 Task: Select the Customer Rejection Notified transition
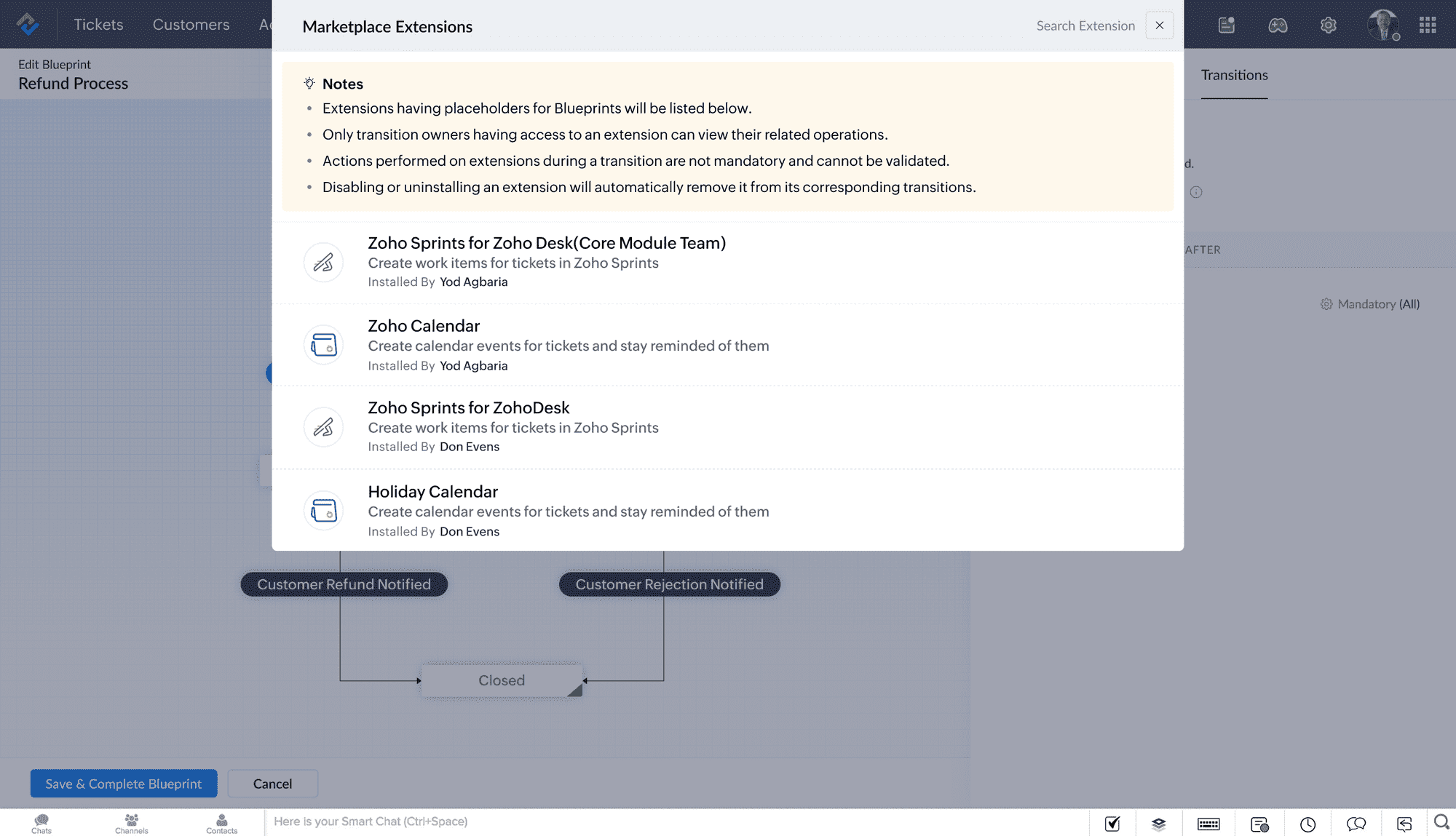tap(669, 584)
